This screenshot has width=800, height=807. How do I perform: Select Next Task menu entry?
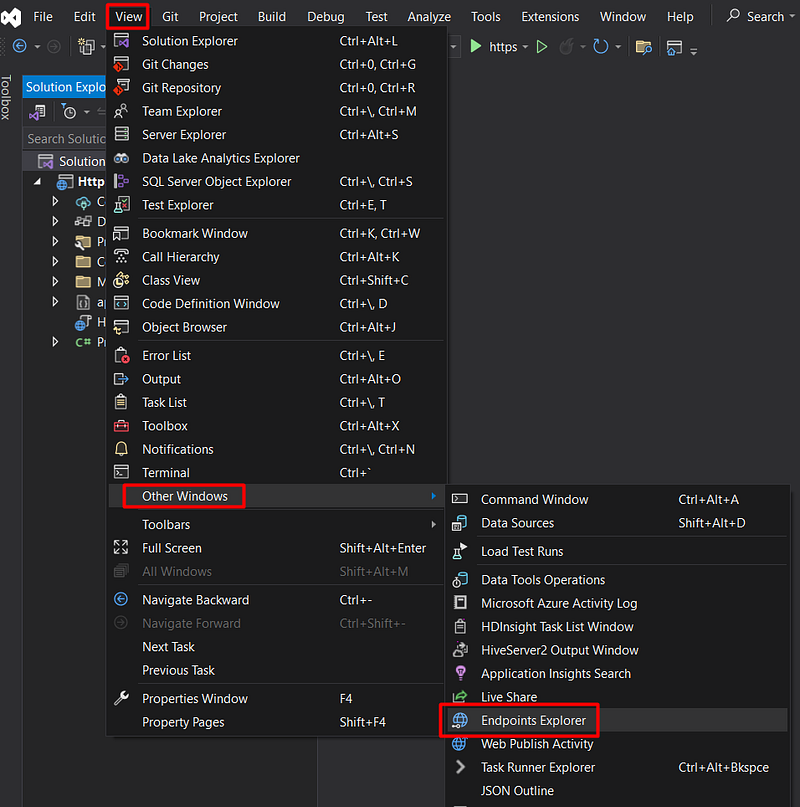click(276, 646)
